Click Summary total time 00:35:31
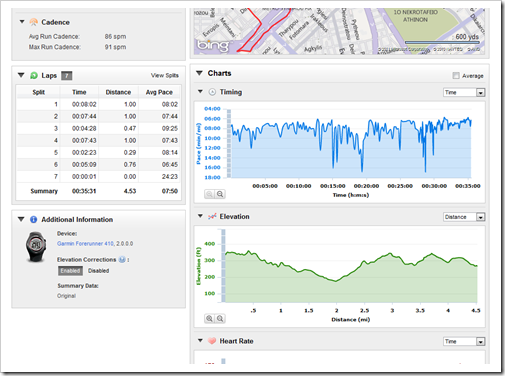The height and width of the screenshot is (376, 505). (x=84, y=191)
